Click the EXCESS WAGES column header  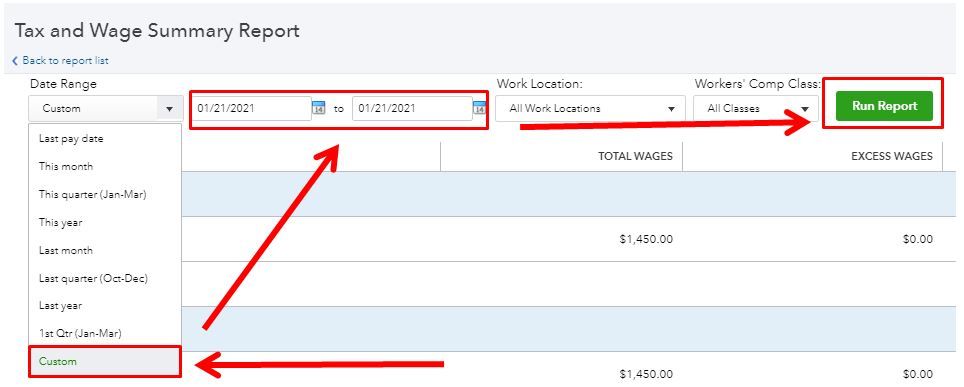point(891,156)
